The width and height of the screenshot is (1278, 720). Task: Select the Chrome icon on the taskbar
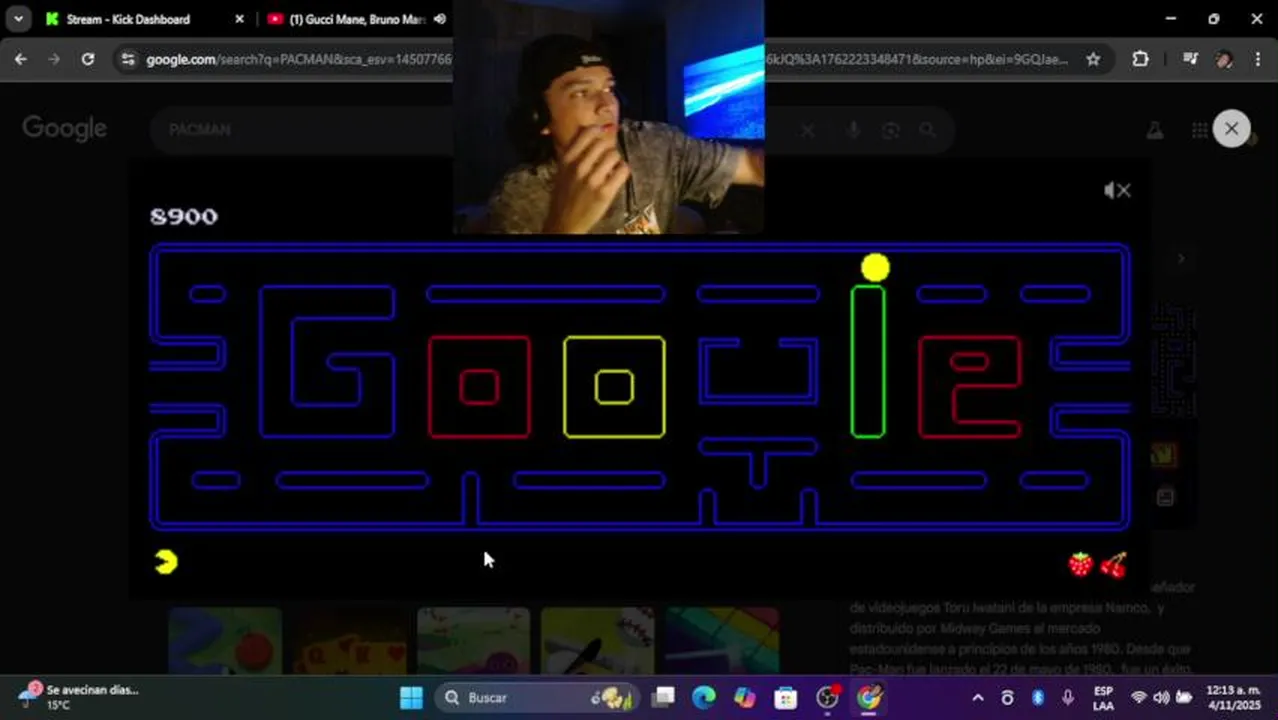tap(868, 697)
